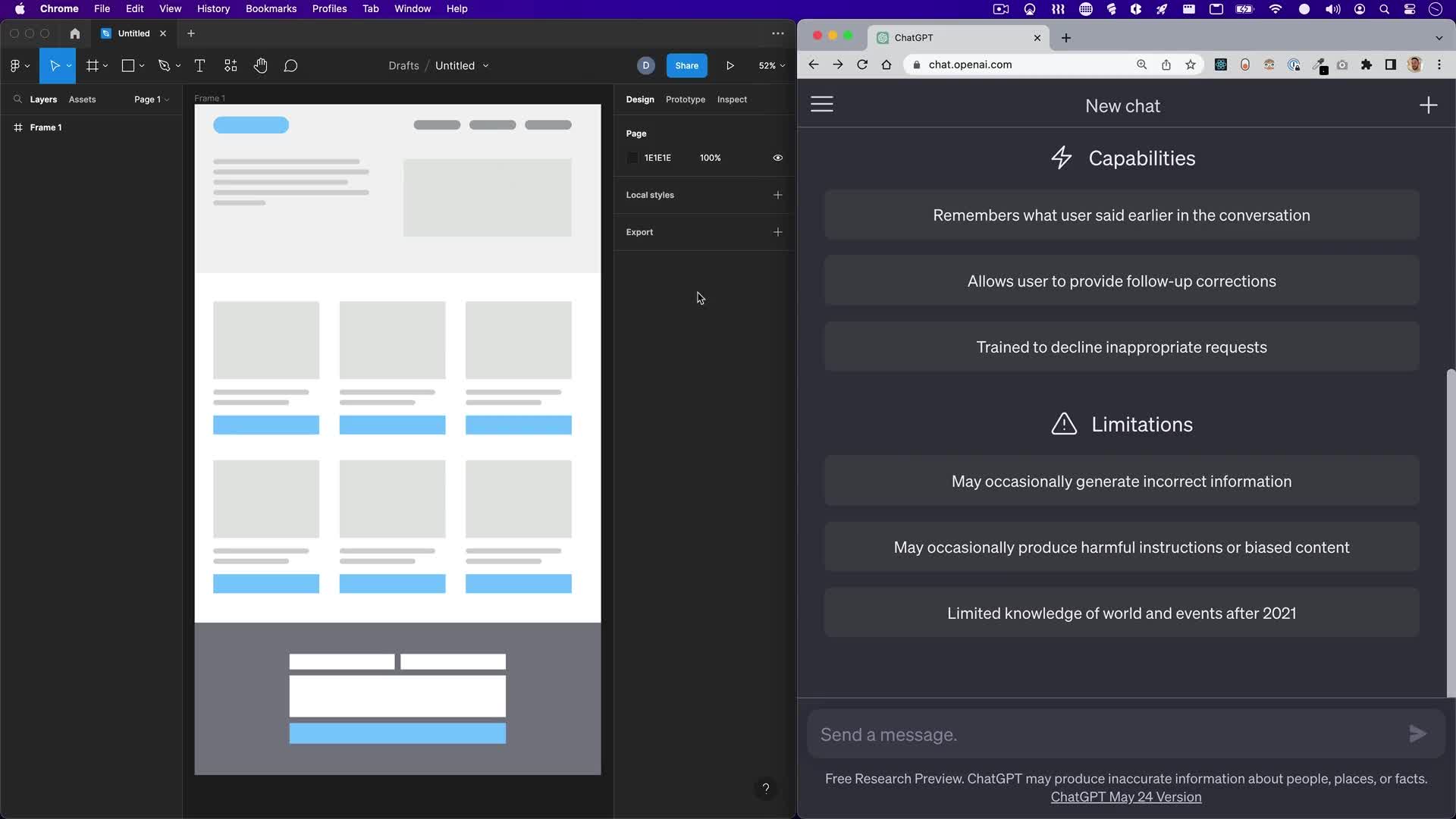Select the Hand tool
1456x819 pixels.
260,66
